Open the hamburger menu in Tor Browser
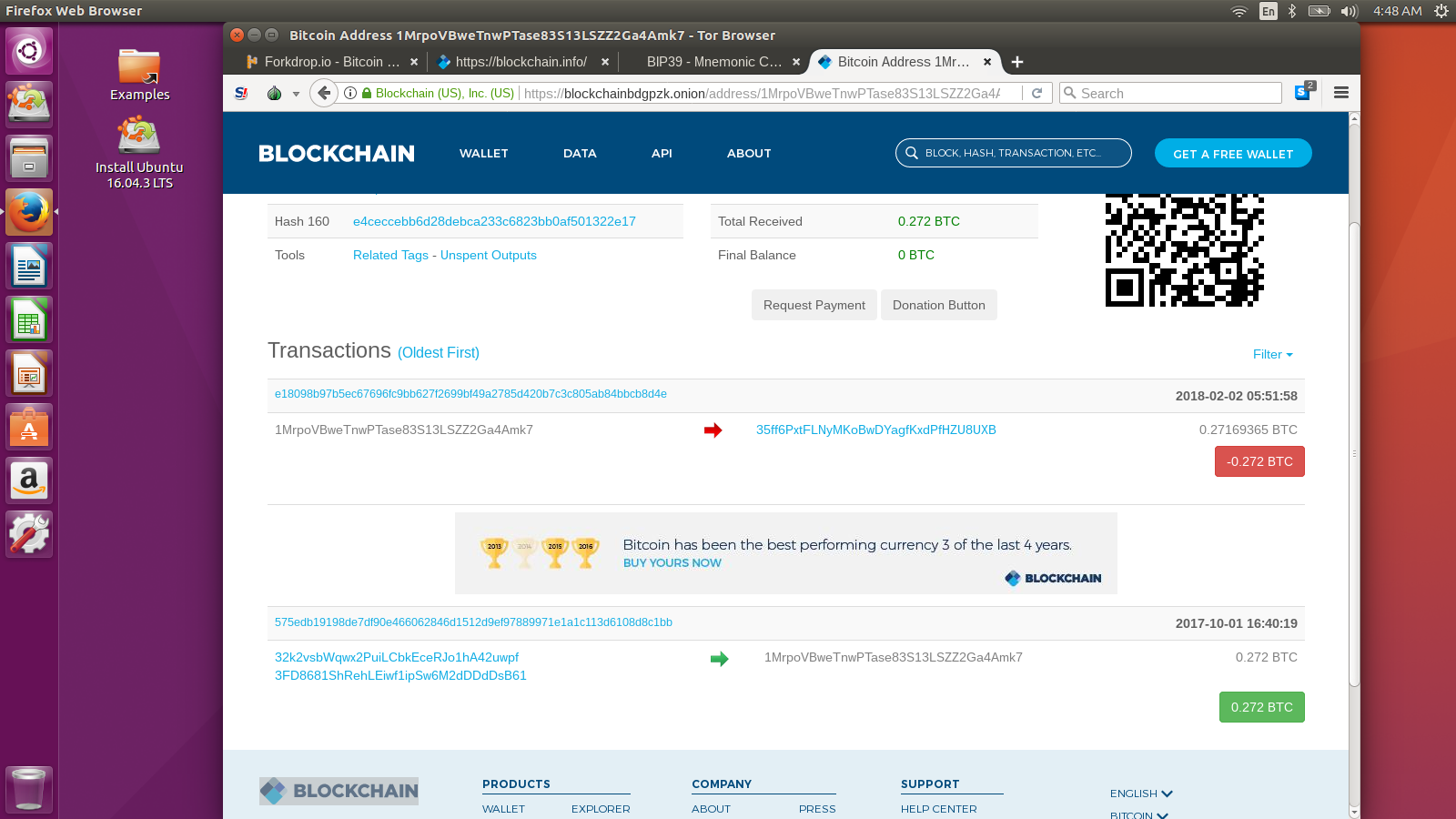The height and width of the screenshot is (819, 1456). 1341,93
